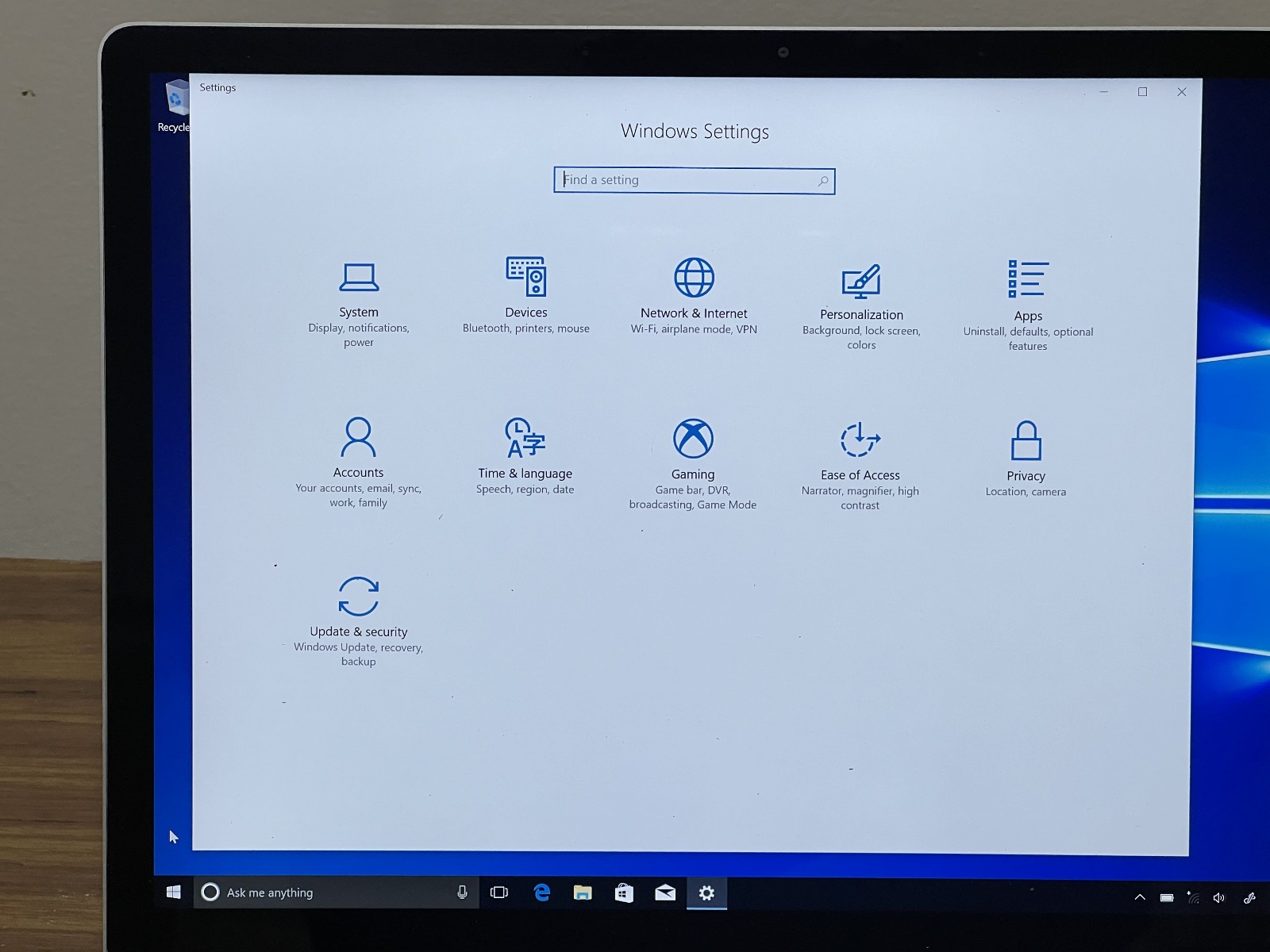The width and height of the screenshot is (1270, 952).
Task: Open Accounts settings
Action: pyautogui.click(x=358, y=463)
